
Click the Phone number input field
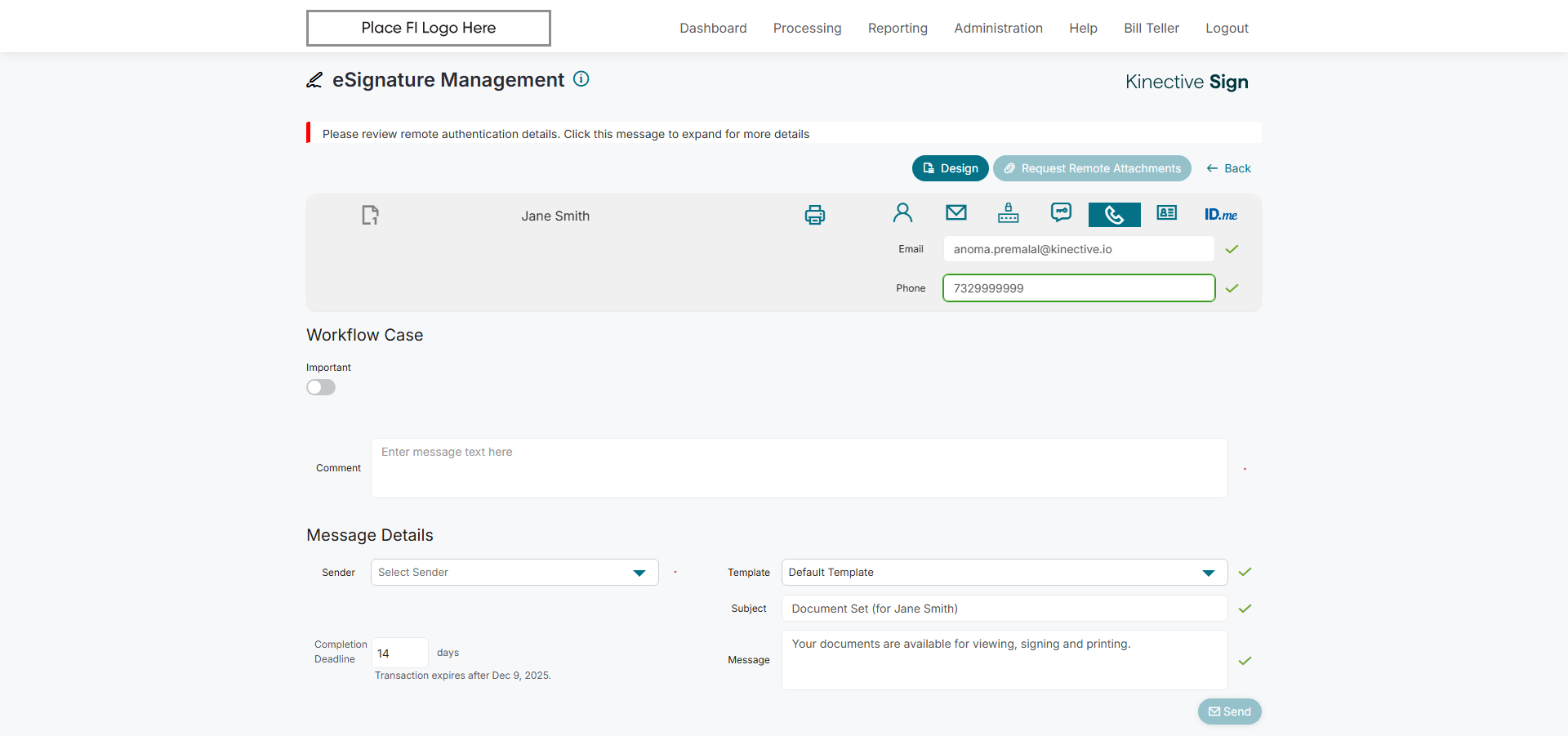pos(1079,288)
